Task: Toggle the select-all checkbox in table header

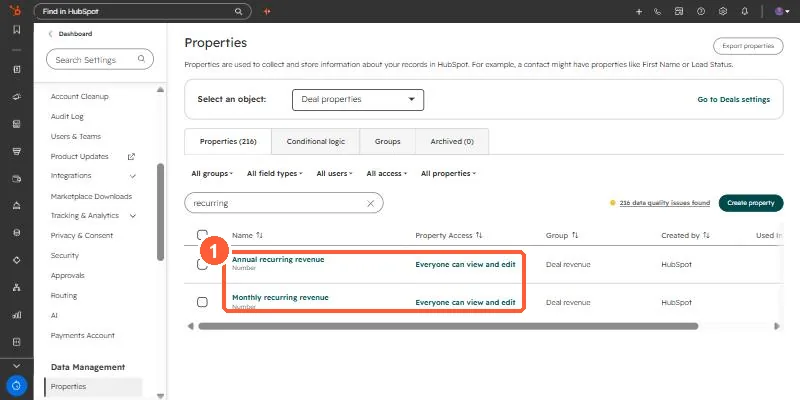Action: click(x=202, y=235)
